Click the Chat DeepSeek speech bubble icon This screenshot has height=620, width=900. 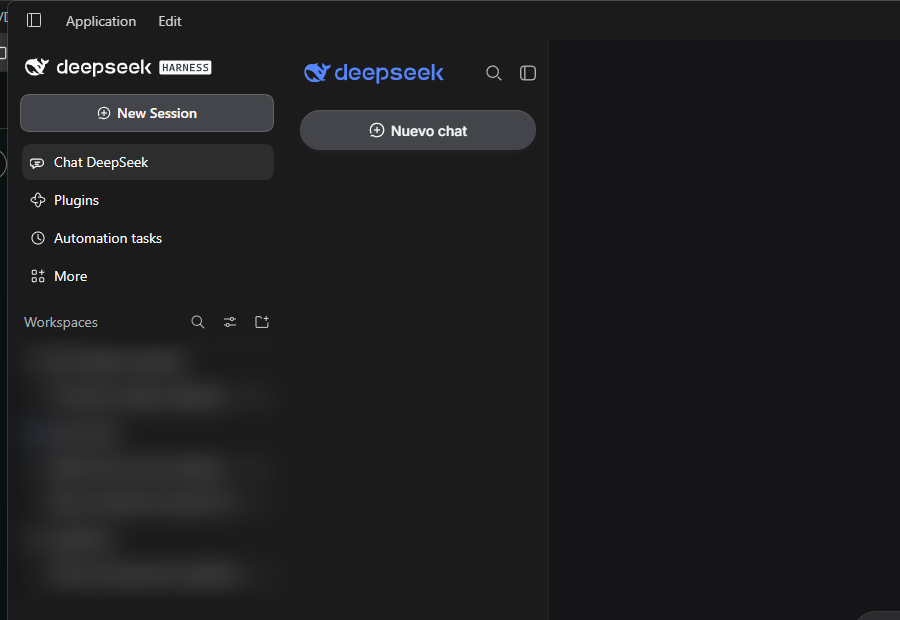[37, 163]
